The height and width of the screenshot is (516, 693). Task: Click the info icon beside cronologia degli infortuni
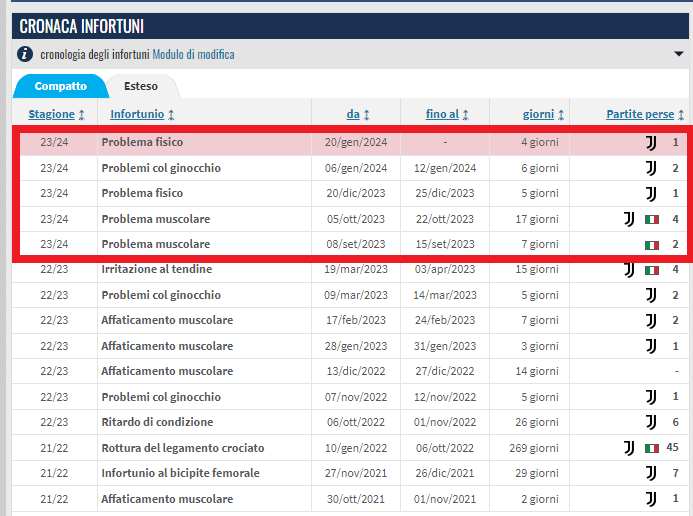tap(25, 54)
